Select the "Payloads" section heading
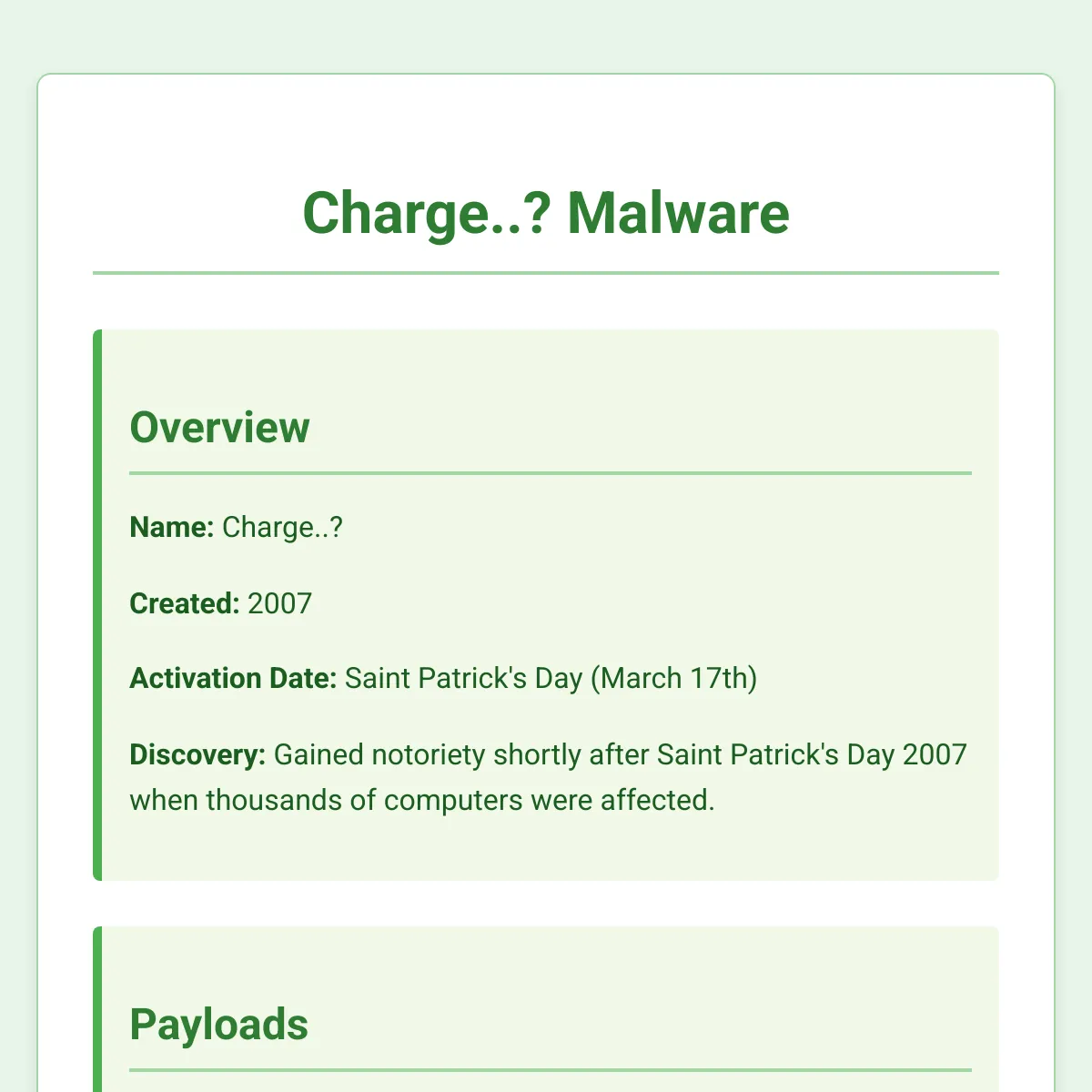 (x=219, y=1026)
